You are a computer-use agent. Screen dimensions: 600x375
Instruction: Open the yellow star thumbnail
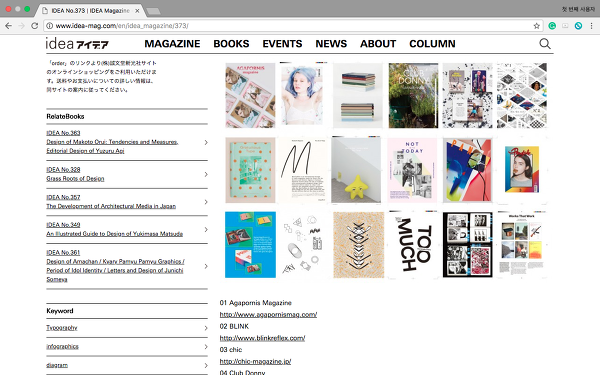(356, 170)
